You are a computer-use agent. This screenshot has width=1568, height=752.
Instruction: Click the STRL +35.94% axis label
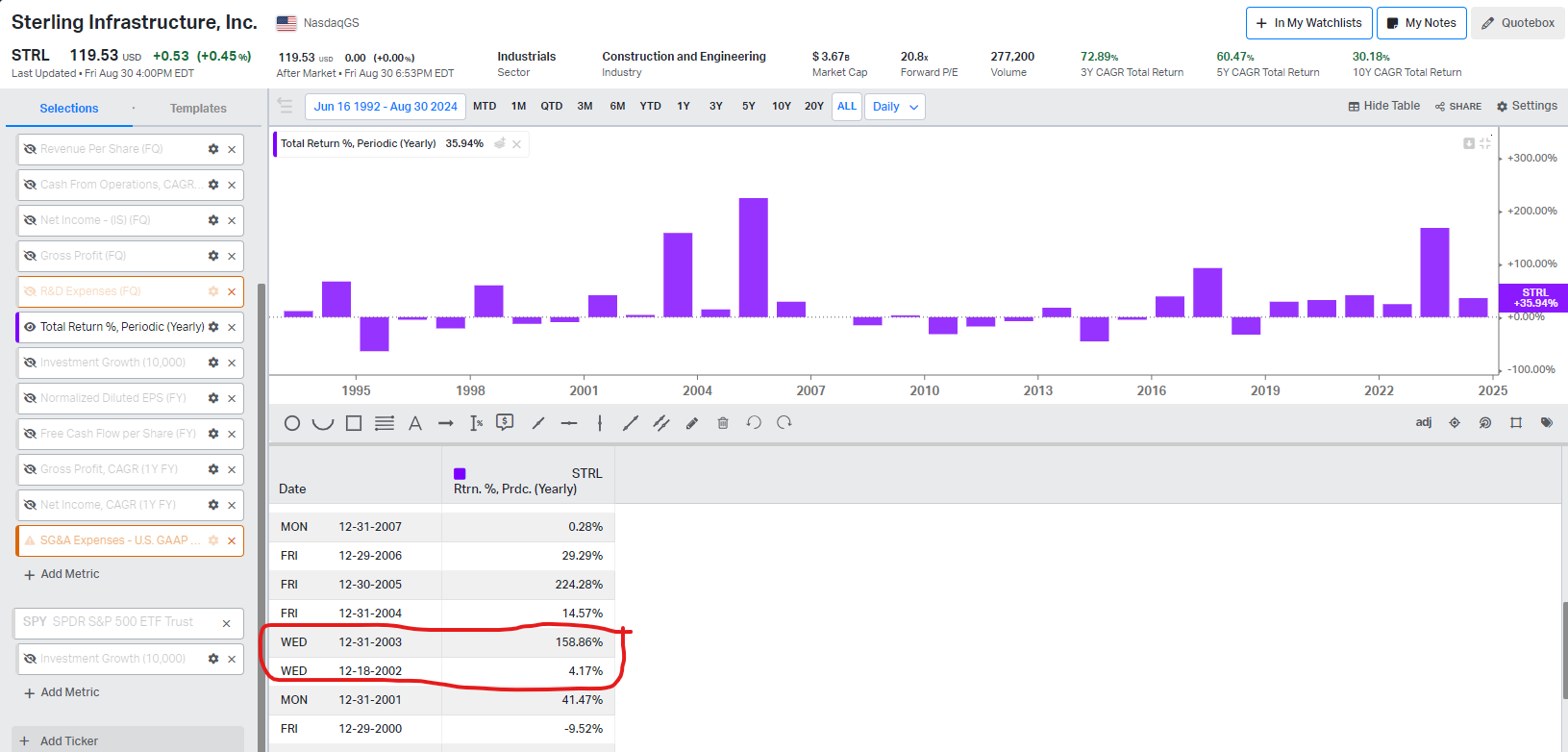coord(1533,298)
